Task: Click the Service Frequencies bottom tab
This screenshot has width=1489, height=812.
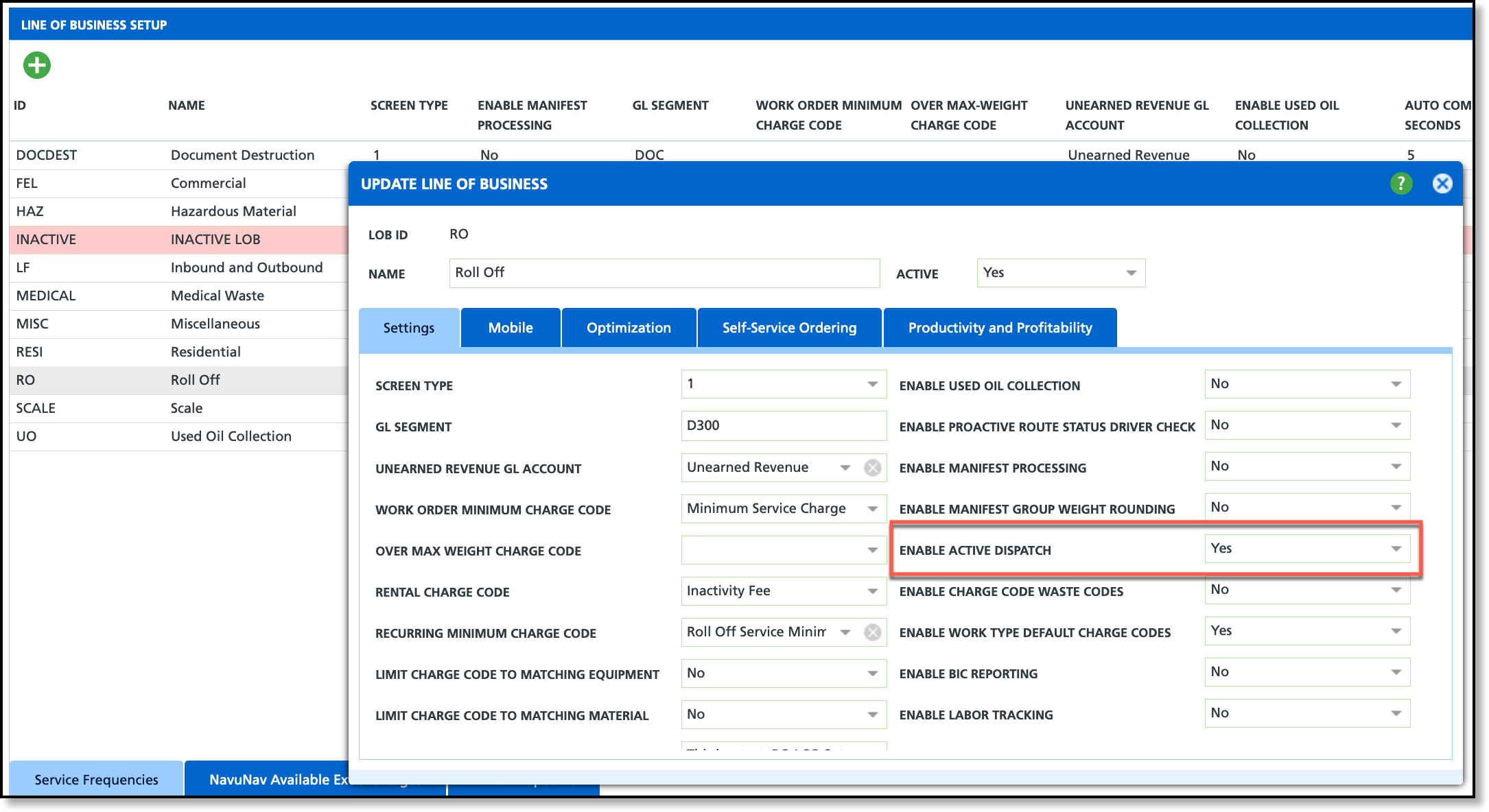Action: 96,780
